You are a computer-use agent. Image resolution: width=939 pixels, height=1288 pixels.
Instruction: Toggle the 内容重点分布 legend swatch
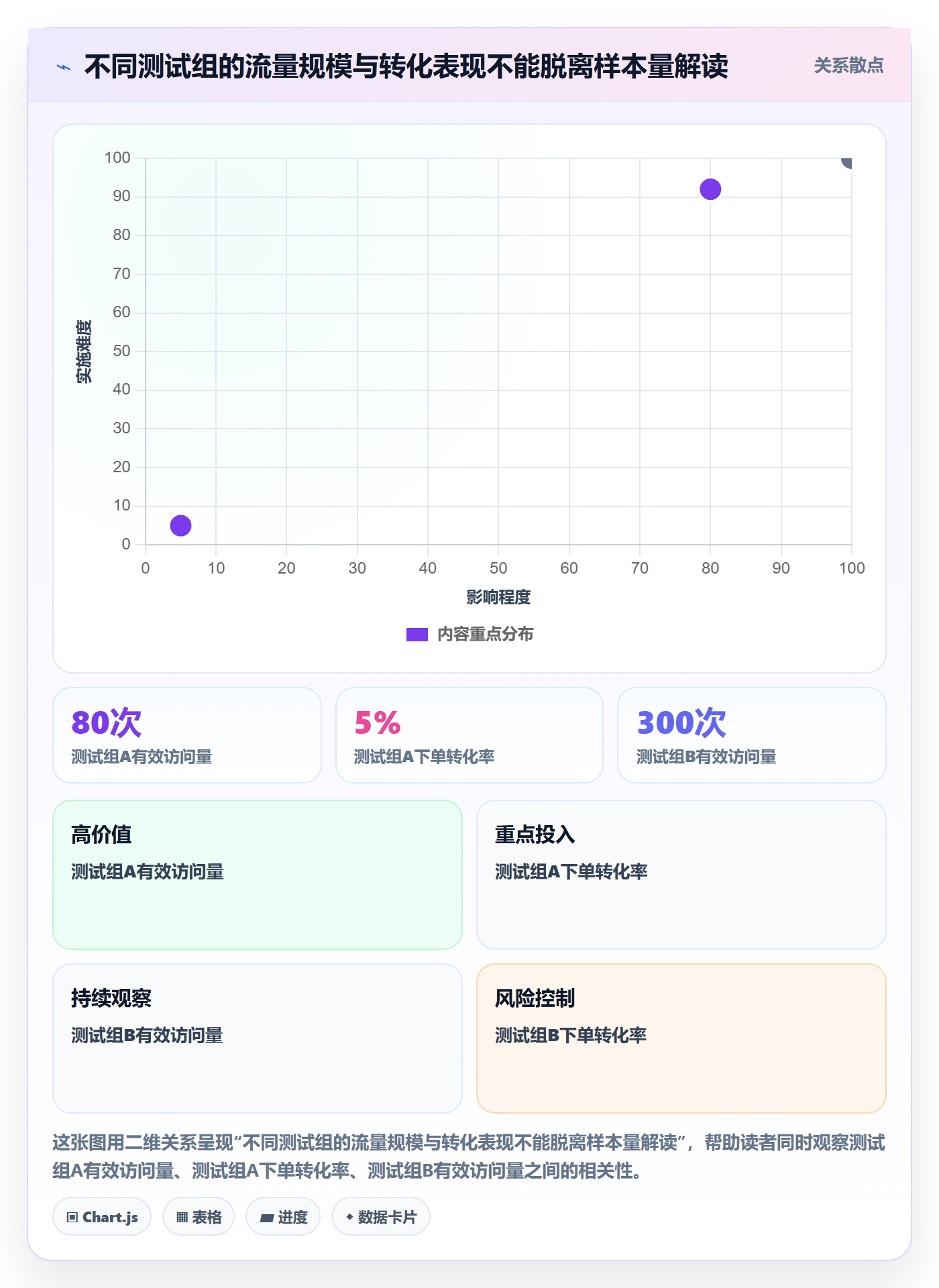pos(417,635)
